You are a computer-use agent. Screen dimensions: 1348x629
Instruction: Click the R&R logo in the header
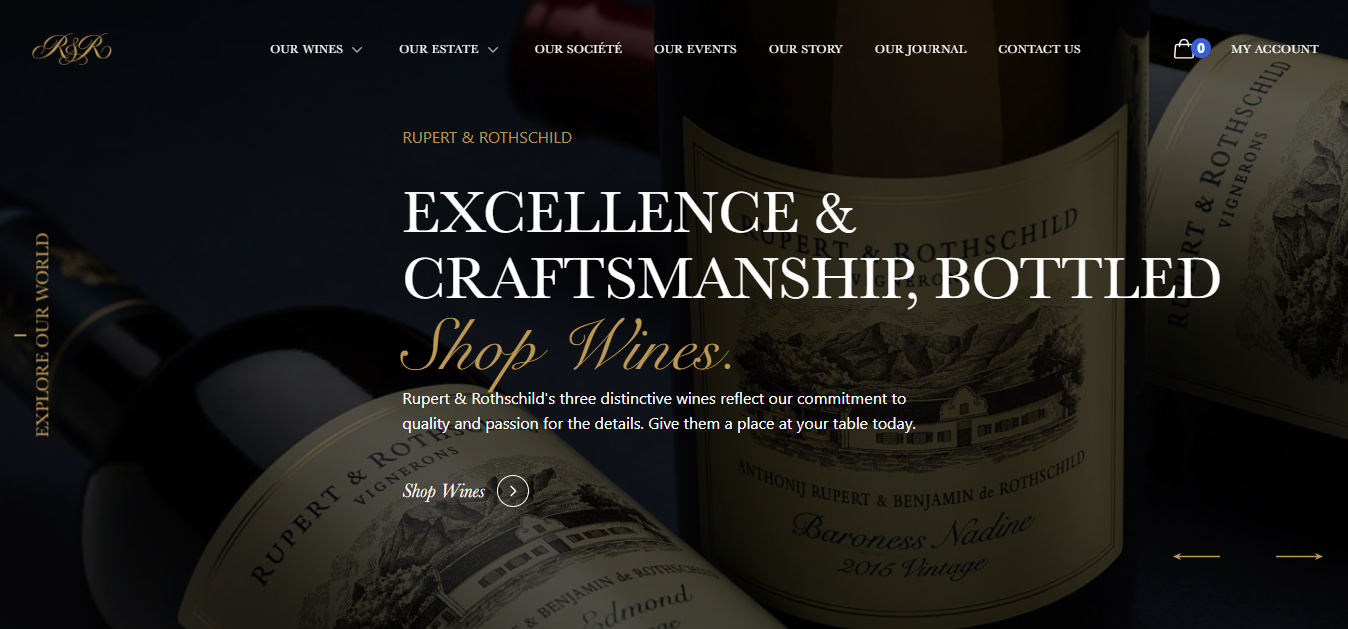pos(72,49)
